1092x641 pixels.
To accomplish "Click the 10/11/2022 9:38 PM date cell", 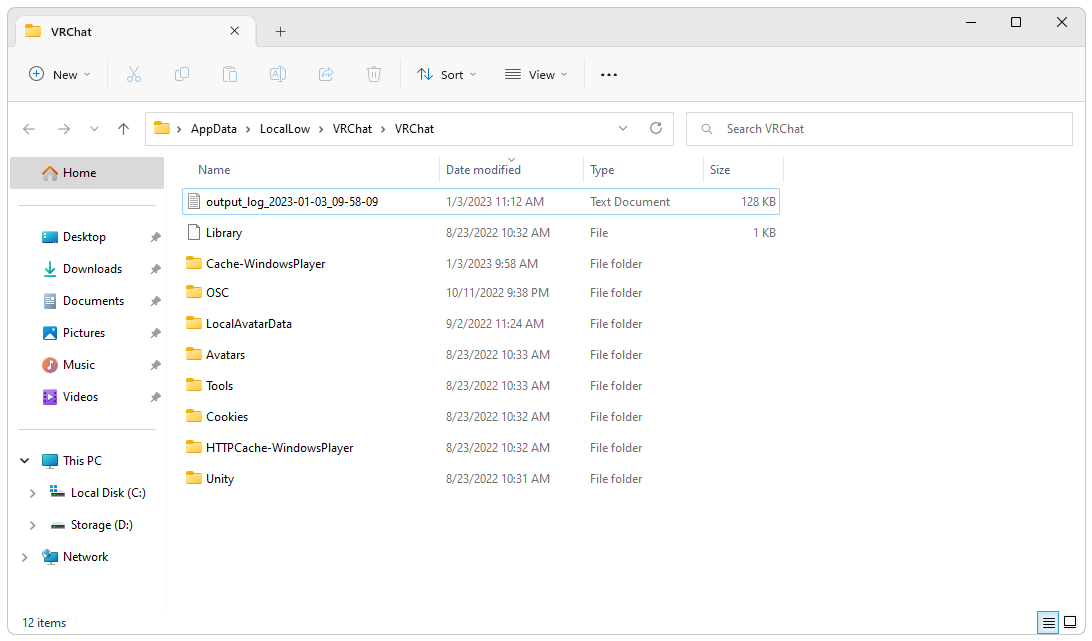I will click(497, 293).
